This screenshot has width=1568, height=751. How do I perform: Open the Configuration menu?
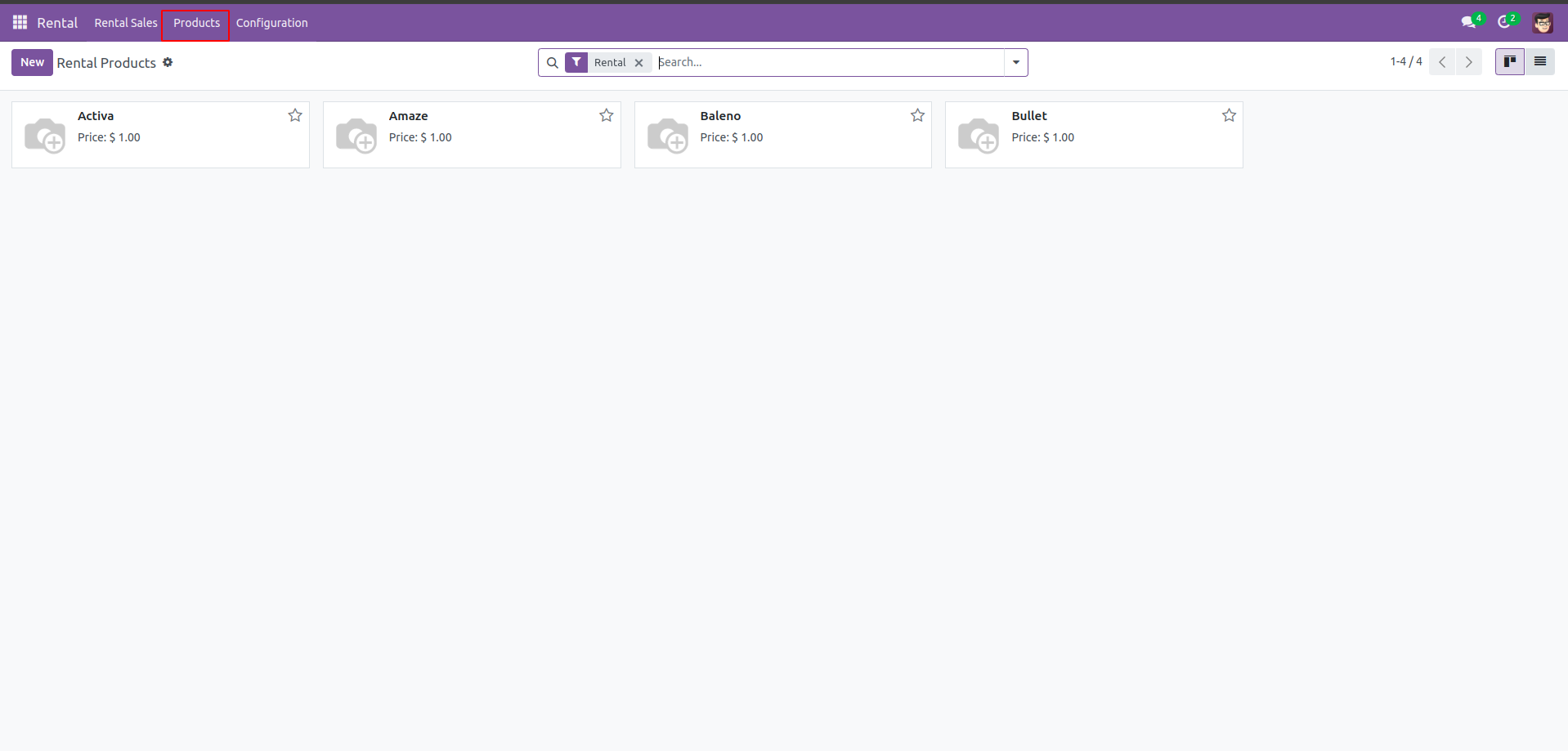tap(272, 23)
